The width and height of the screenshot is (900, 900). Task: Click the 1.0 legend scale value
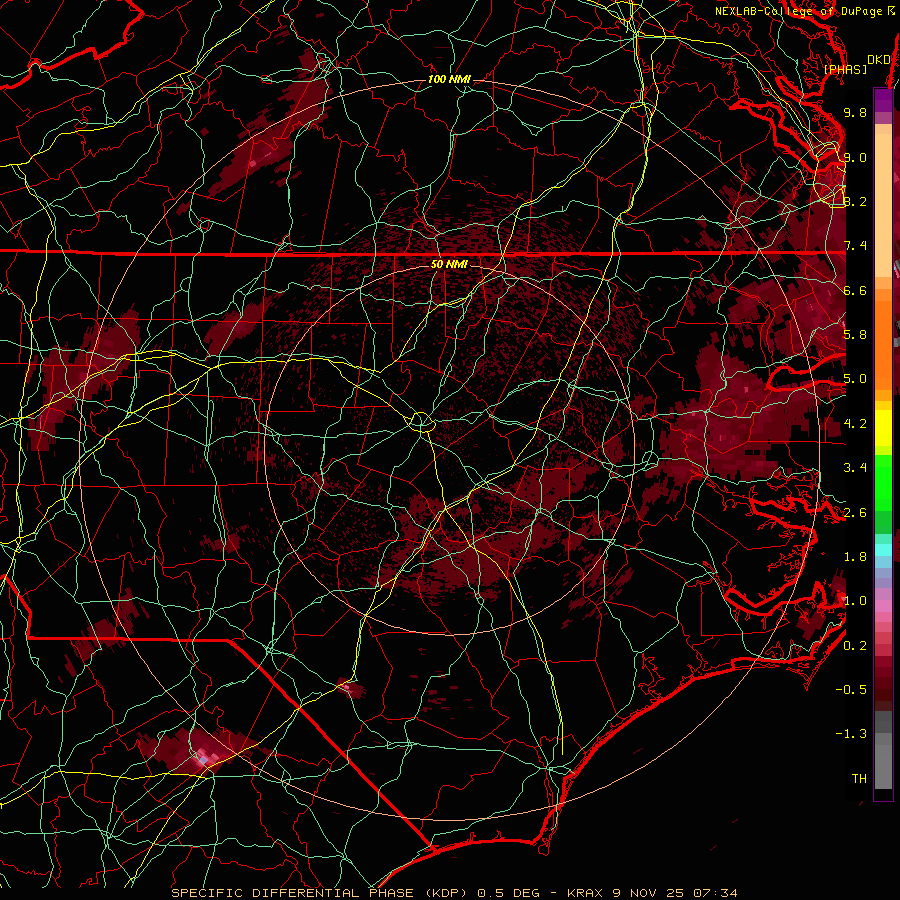click(855, 601)
